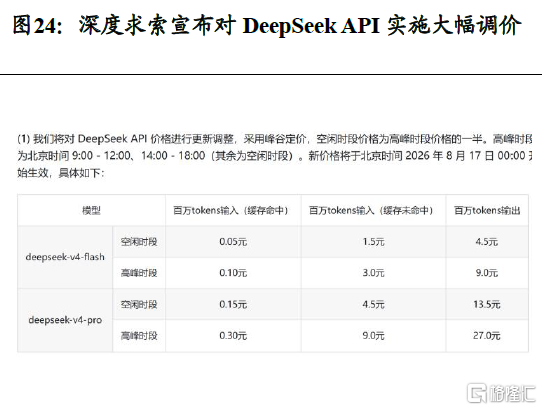This screenshot has width=542, height=410.
Task: Click （其余为空闲时段）in the paragraph
Action: tap(252, 156)
